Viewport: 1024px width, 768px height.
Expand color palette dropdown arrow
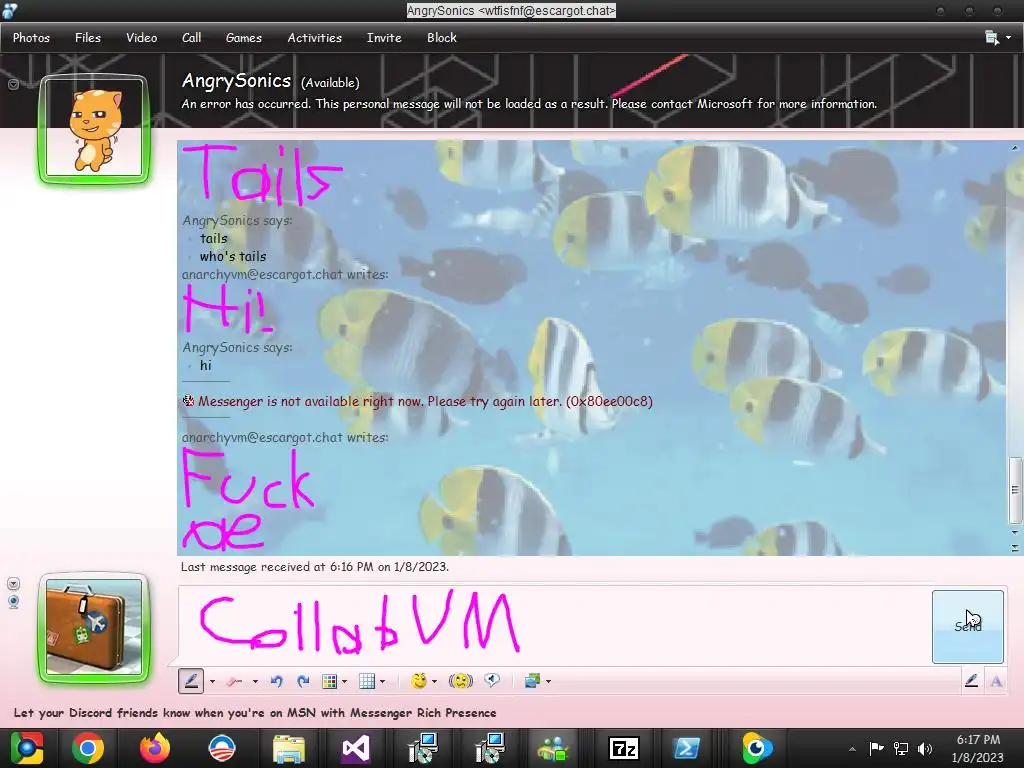click(345, 682)
